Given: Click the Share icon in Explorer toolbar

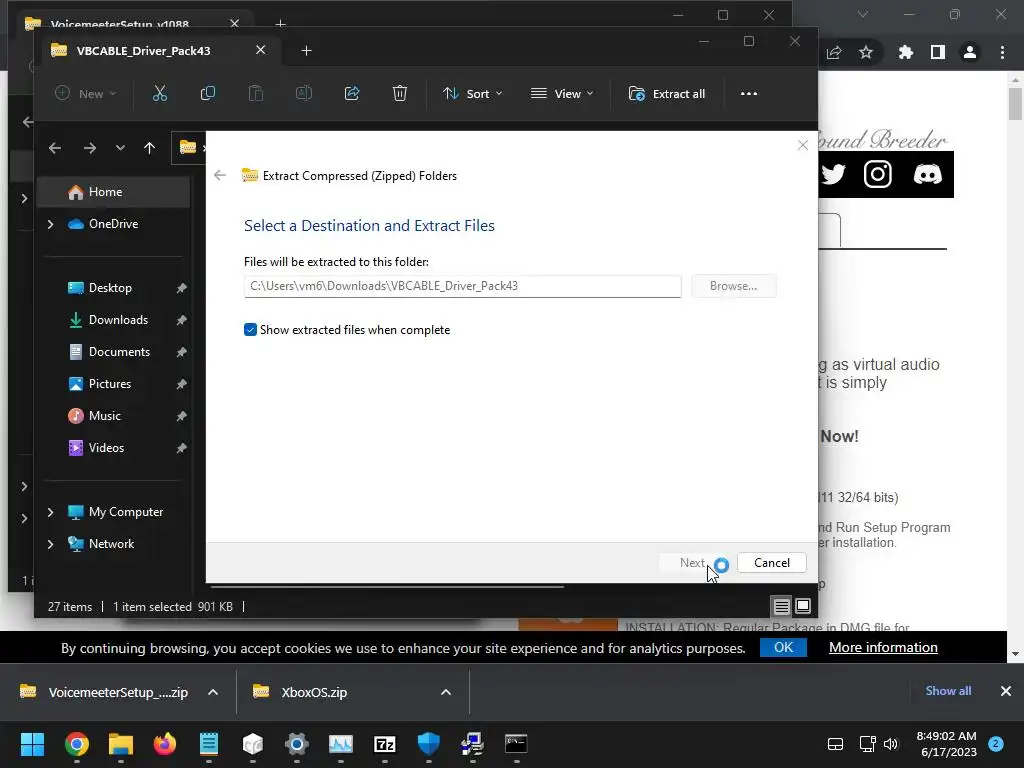Looking at the screenshot, I should click(352, 93).
